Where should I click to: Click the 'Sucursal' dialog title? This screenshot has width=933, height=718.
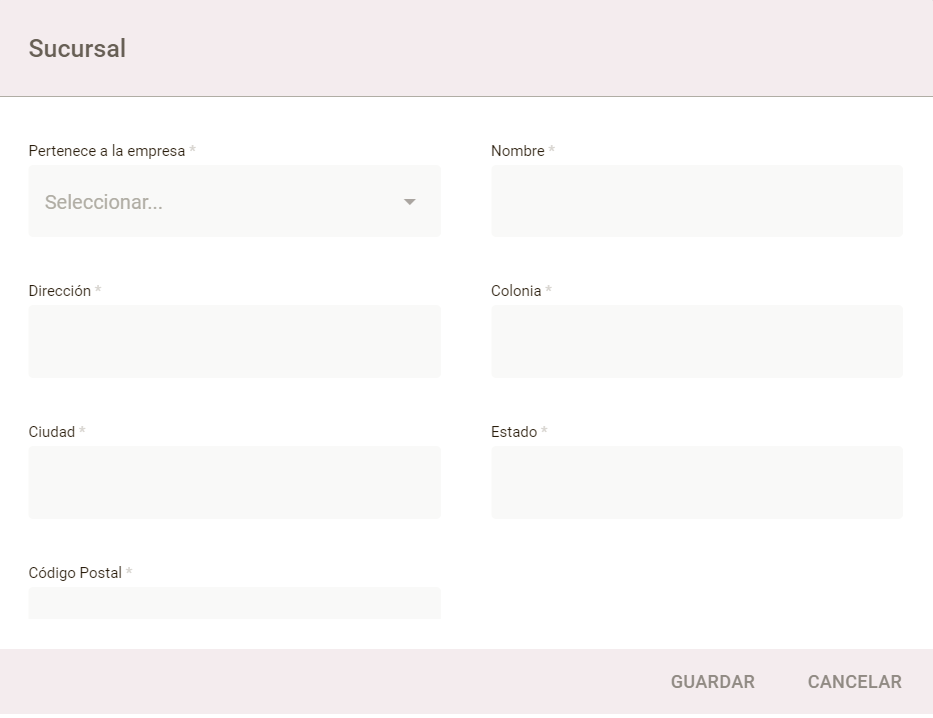[x=77, y=49]
